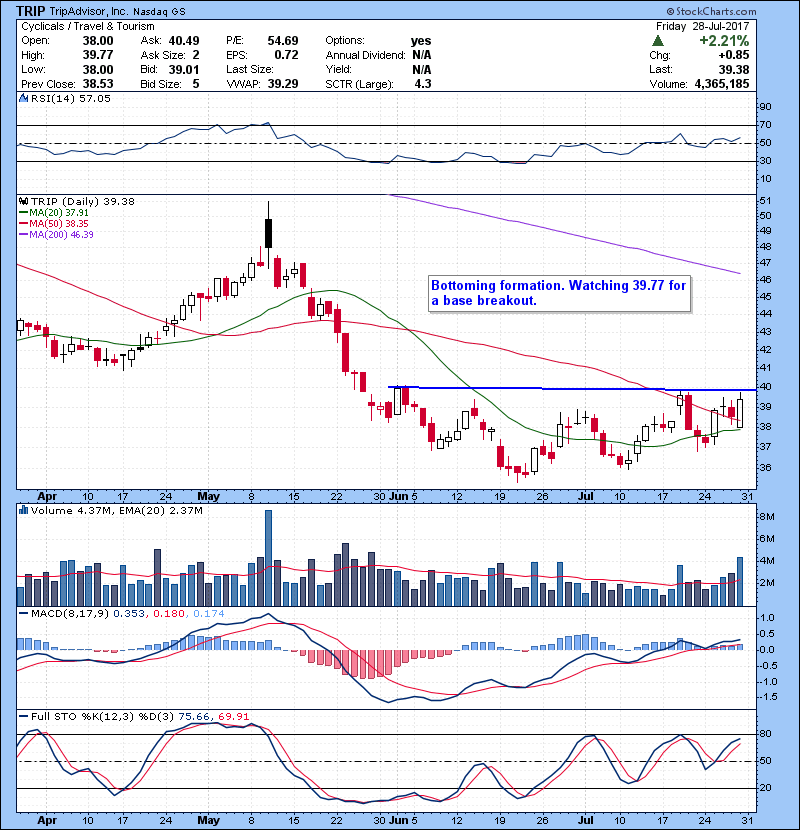The height and width of the screenshot is (830, 800).
Task: Click the Options value yes
Action: coord(421,41)
